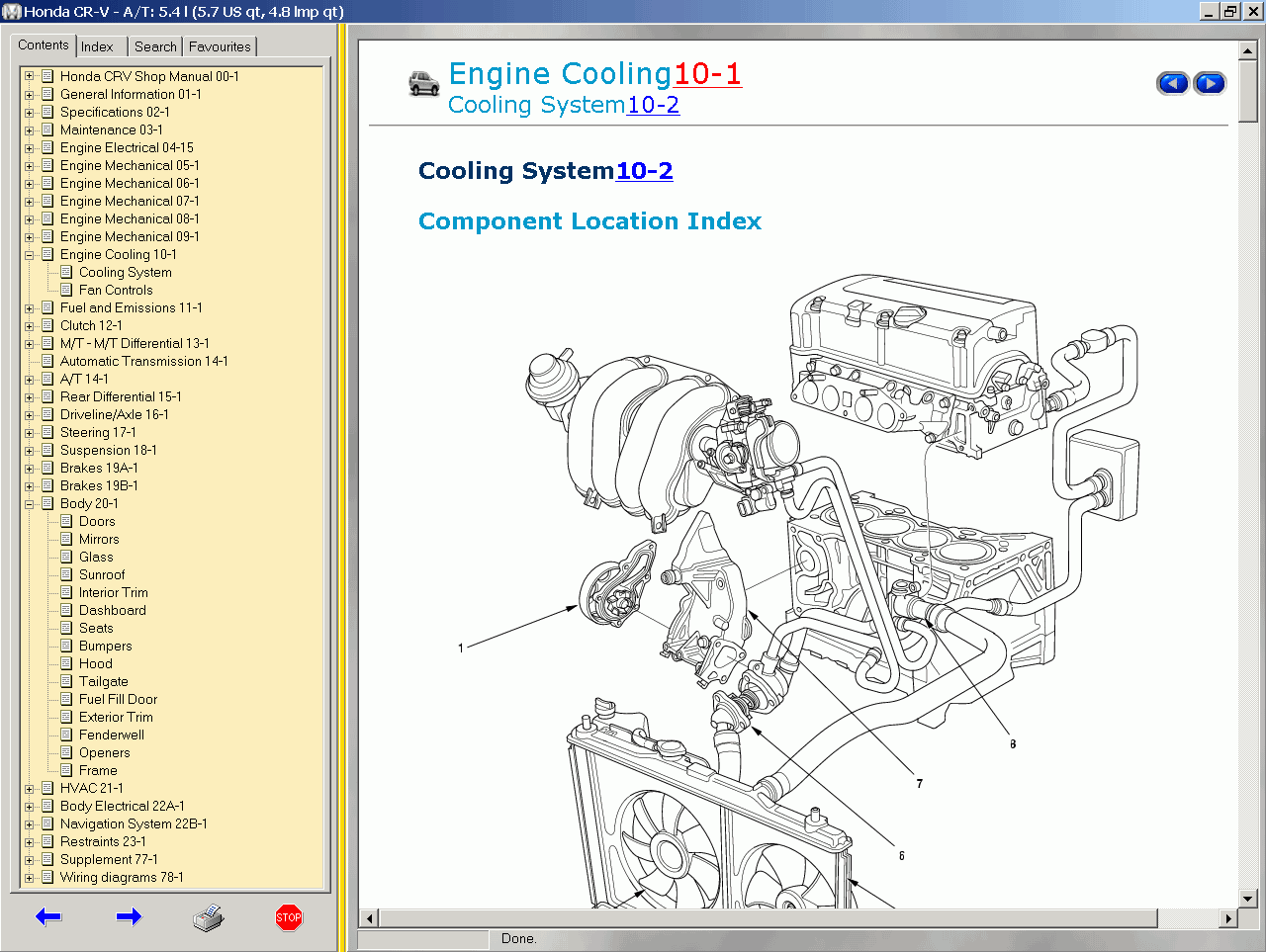Click the horizontal scrollbar right arrow
The image size is (1266, 952).
(1228, 918)
